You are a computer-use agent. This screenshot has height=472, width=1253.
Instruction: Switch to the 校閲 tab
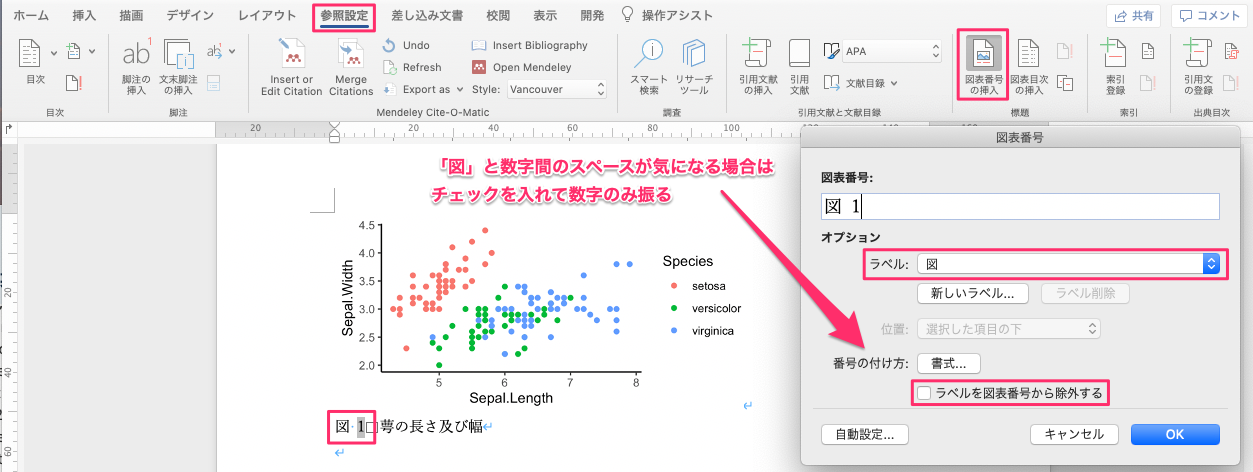pos(497,15)
